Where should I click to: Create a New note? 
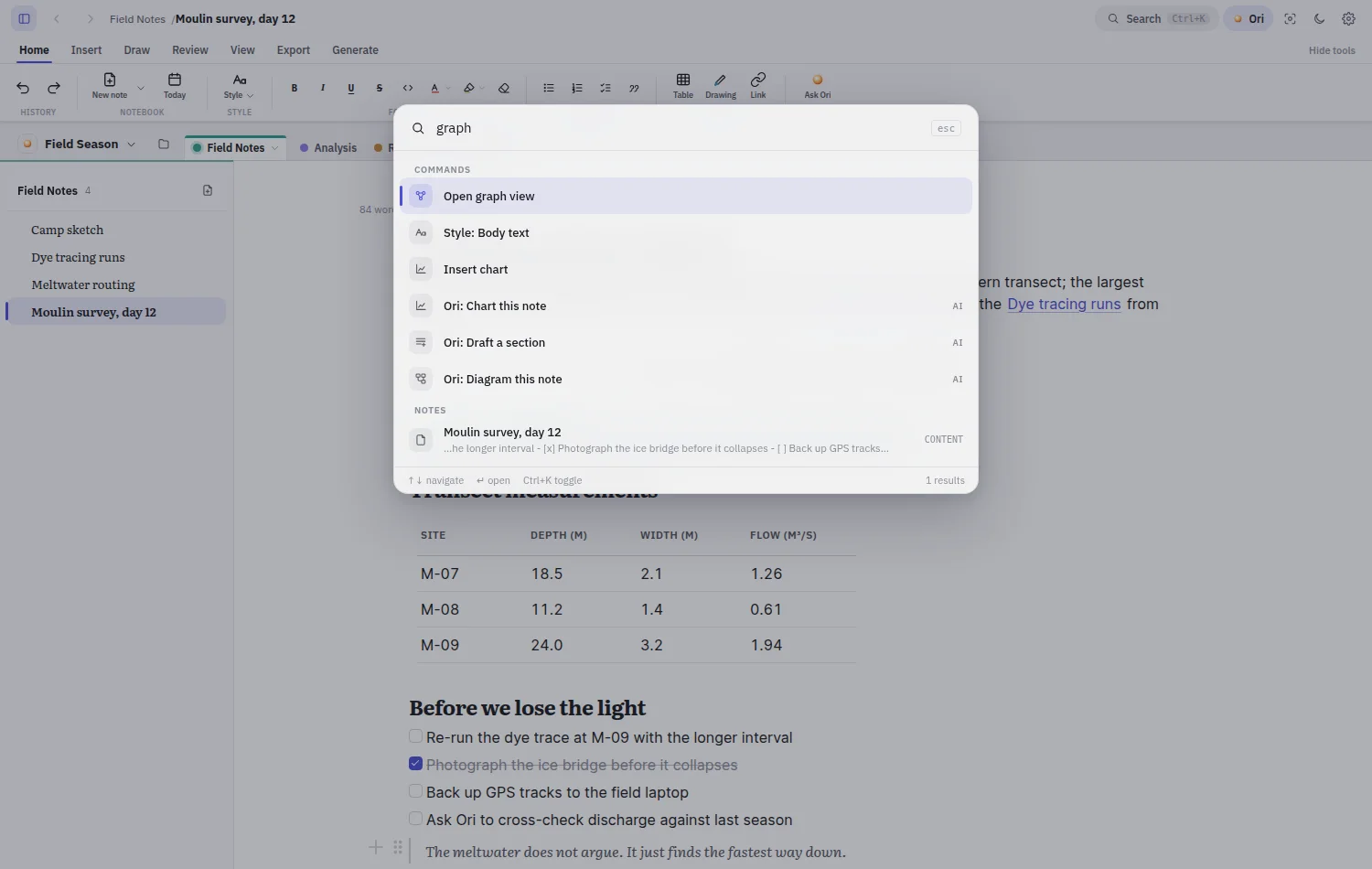coord(110,86)
